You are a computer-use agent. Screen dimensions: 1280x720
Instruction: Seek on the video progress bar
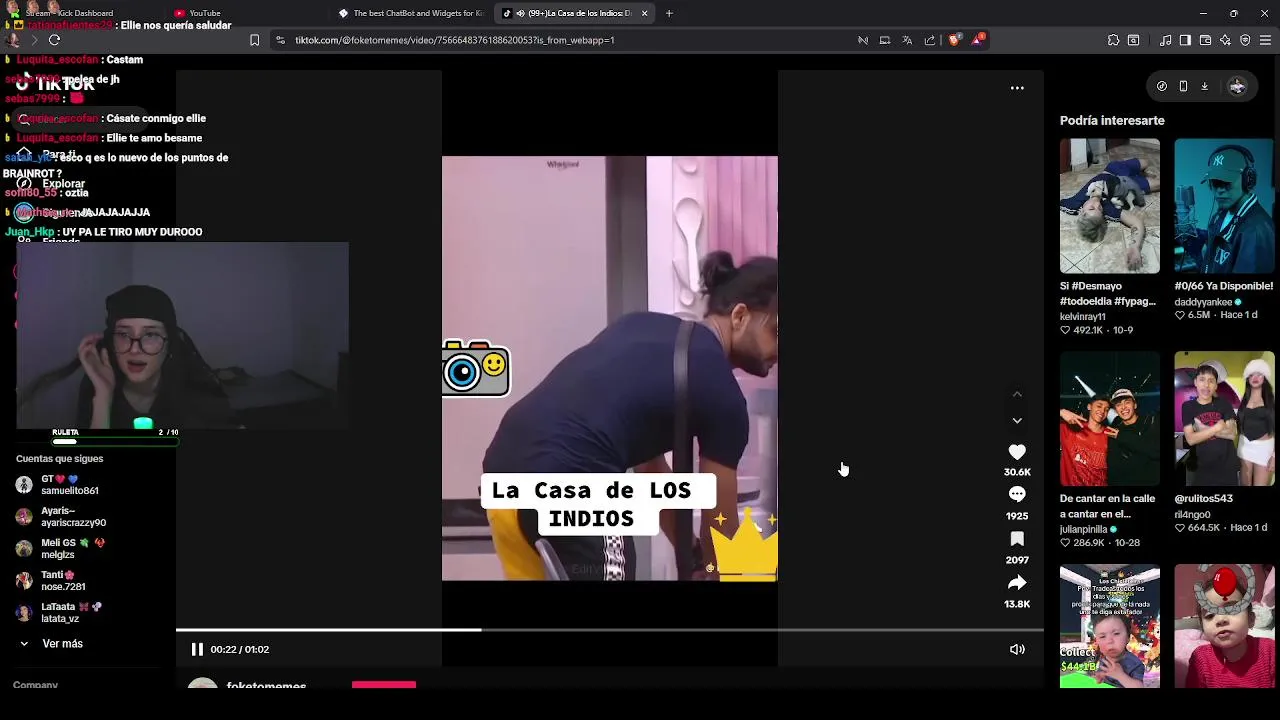[610, 630]
